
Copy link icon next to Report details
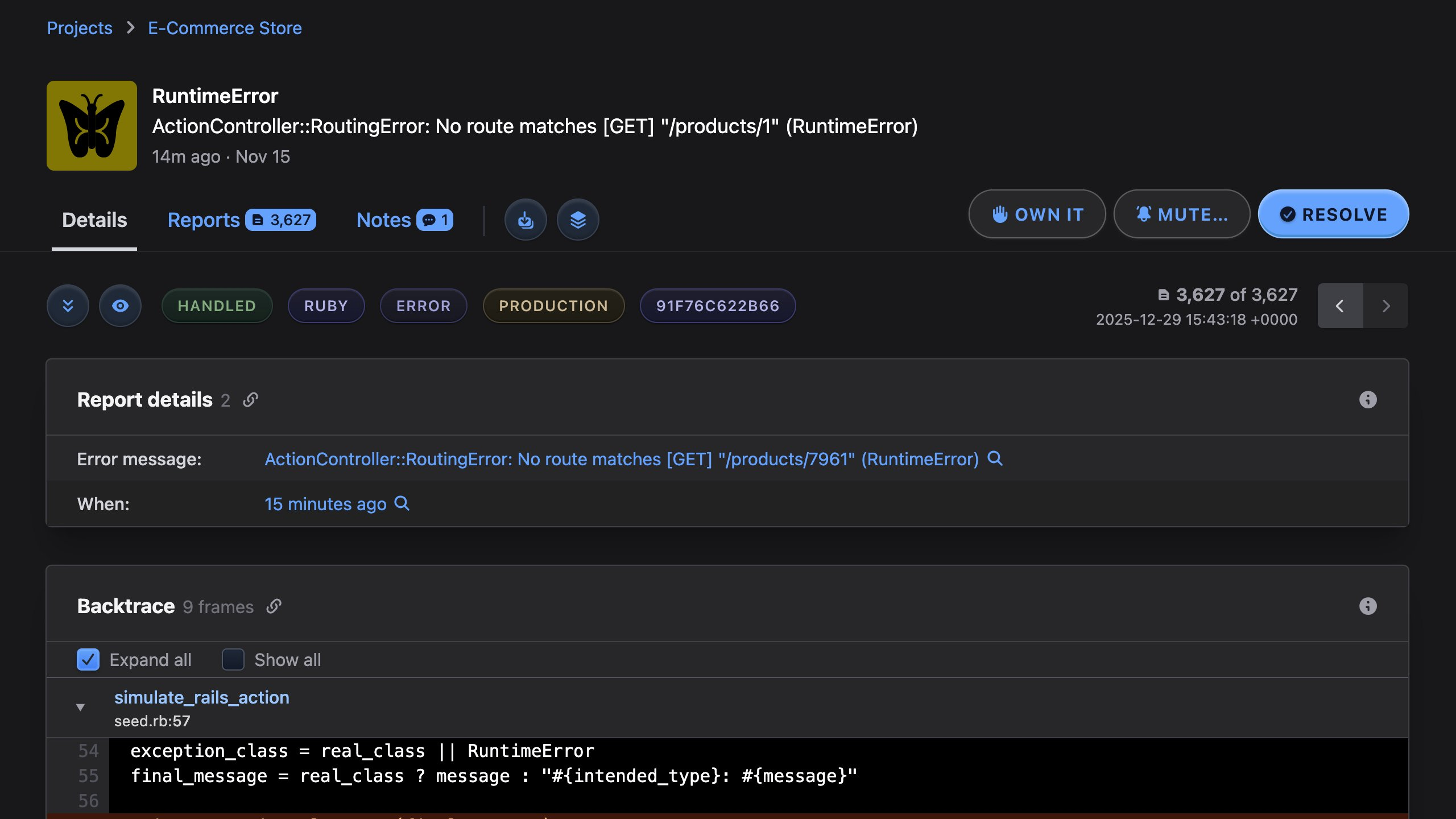click(x=250, y=400)
